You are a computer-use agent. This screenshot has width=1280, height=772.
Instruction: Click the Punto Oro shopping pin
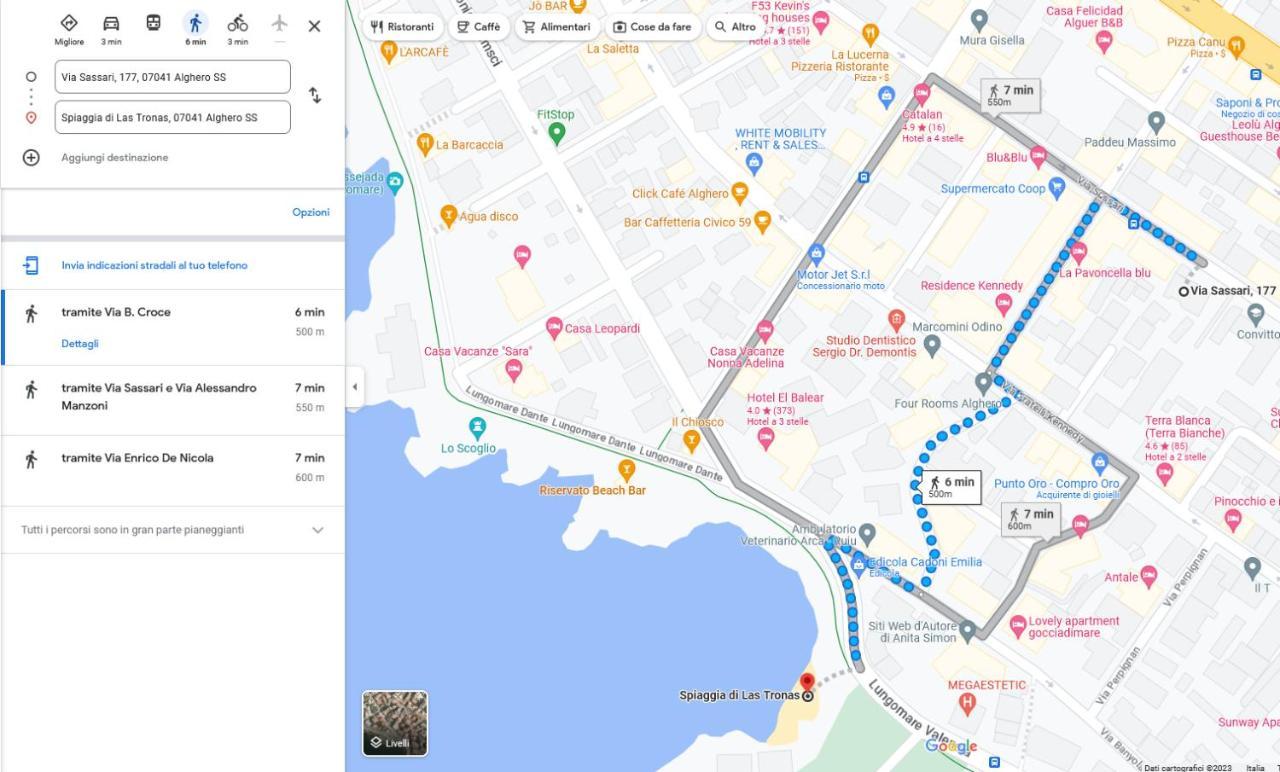pos(1100,462)
